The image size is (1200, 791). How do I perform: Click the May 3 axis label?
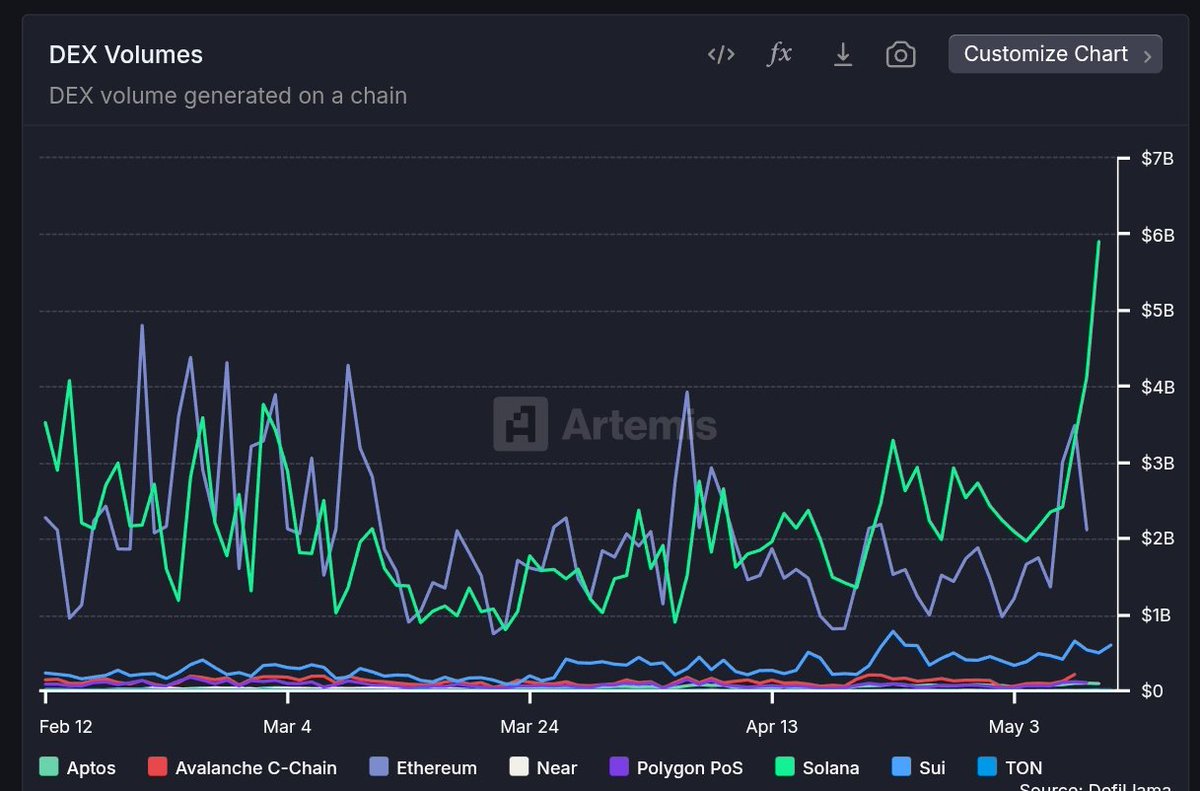pyautogui.click(x=1015, y=726)
